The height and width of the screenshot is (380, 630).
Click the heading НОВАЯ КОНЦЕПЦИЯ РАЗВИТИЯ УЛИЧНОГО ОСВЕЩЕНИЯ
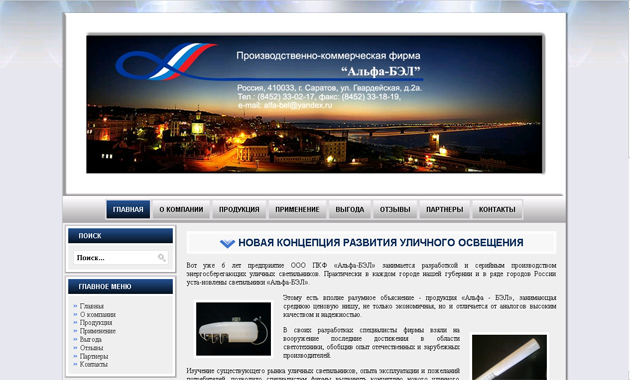pyautogui.click(x=380, y=243)
